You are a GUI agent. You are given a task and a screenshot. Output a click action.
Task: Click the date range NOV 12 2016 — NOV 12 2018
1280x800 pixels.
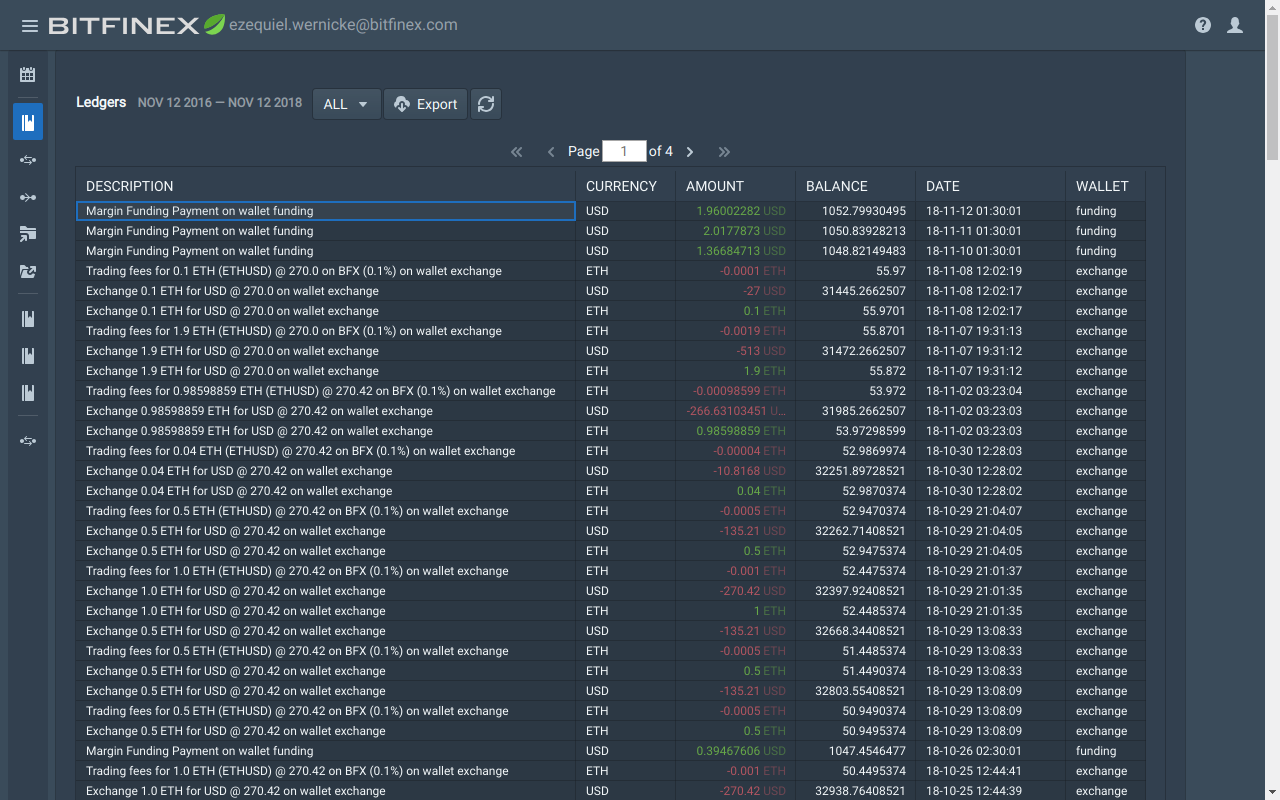point(219,102)
